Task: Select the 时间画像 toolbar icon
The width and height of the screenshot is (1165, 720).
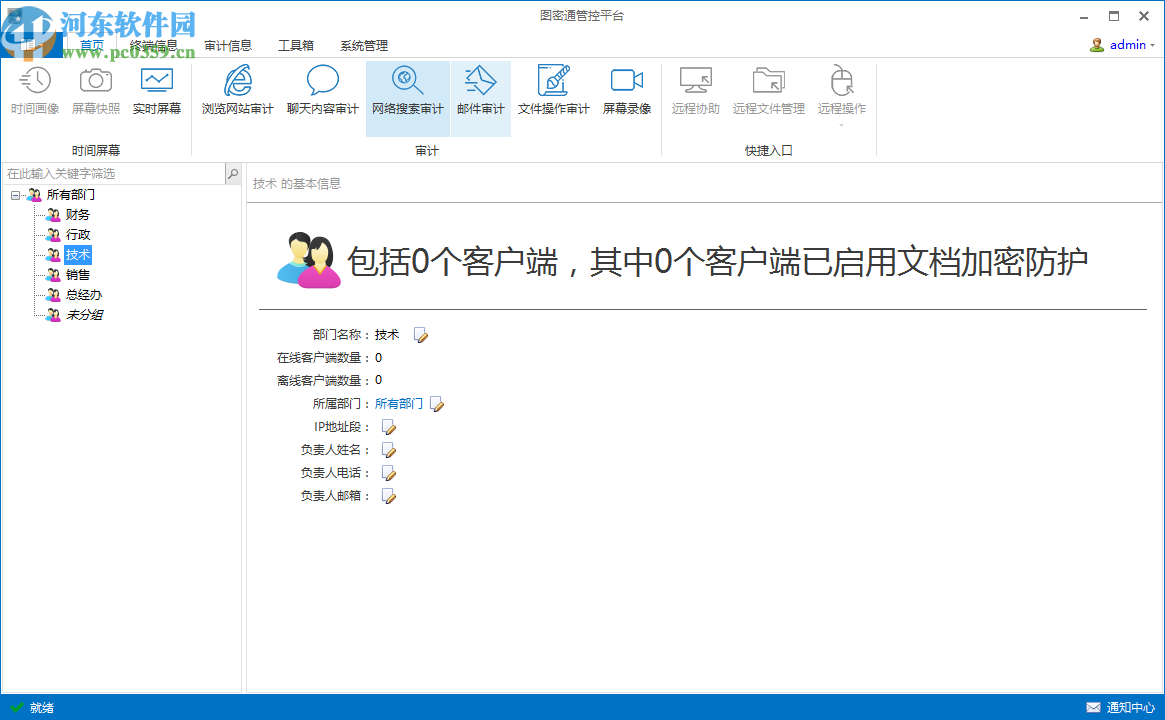Action: [35, 90]
